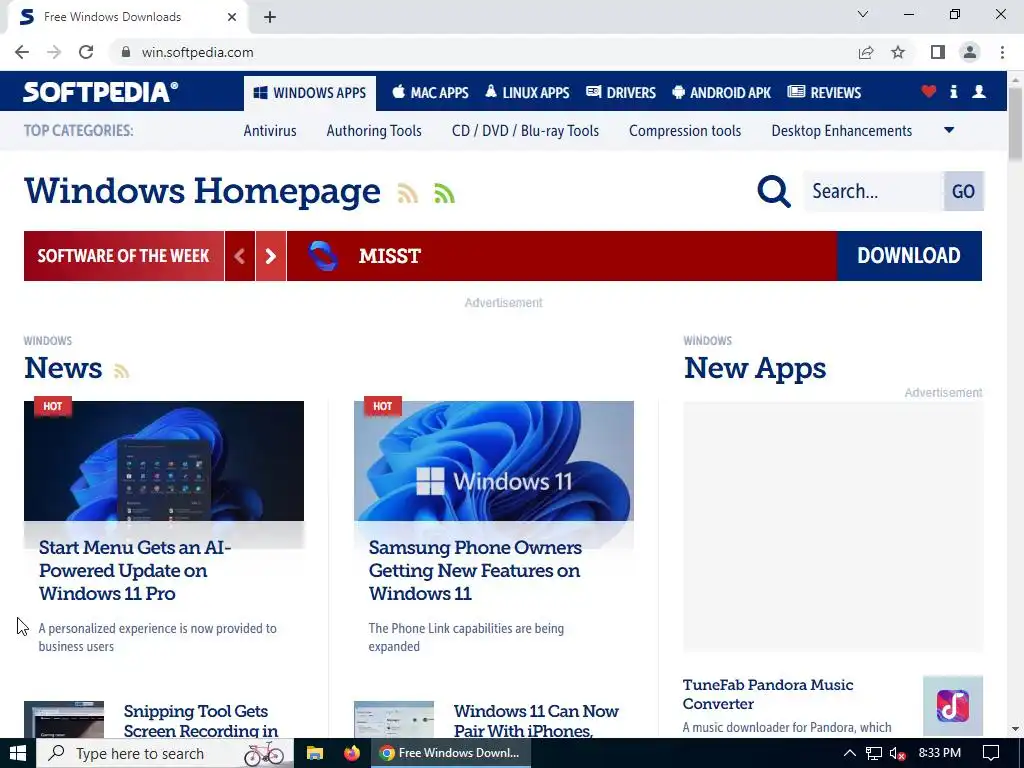Open Start Menu AI-Powered Update article

click(135, 570)
